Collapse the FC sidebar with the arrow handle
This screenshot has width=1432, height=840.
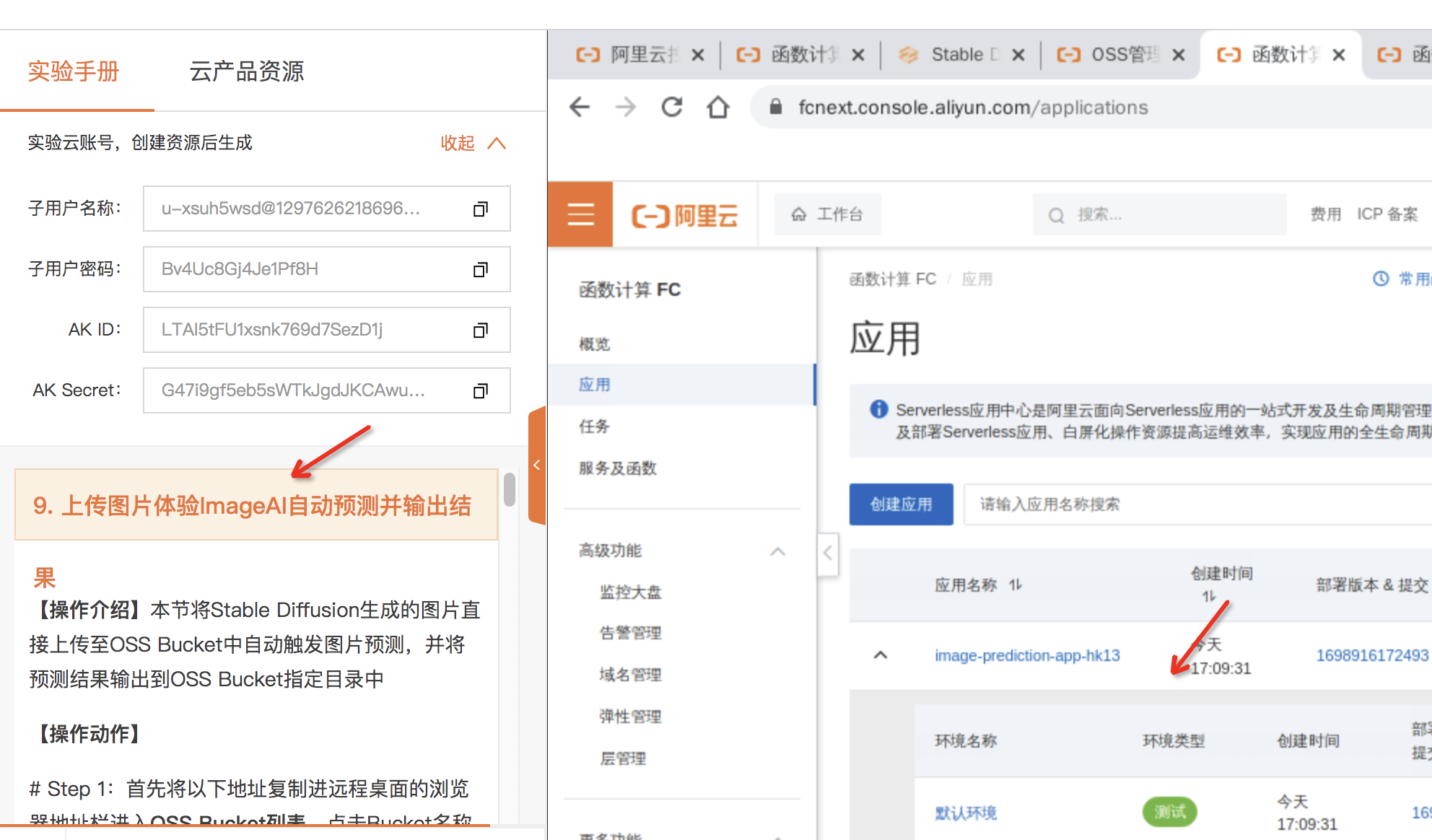pos(828,554)
